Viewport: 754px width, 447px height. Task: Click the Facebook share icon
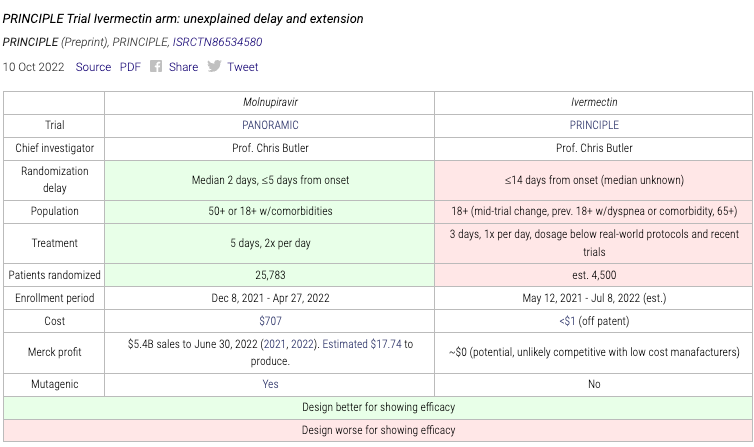point(156,66)
